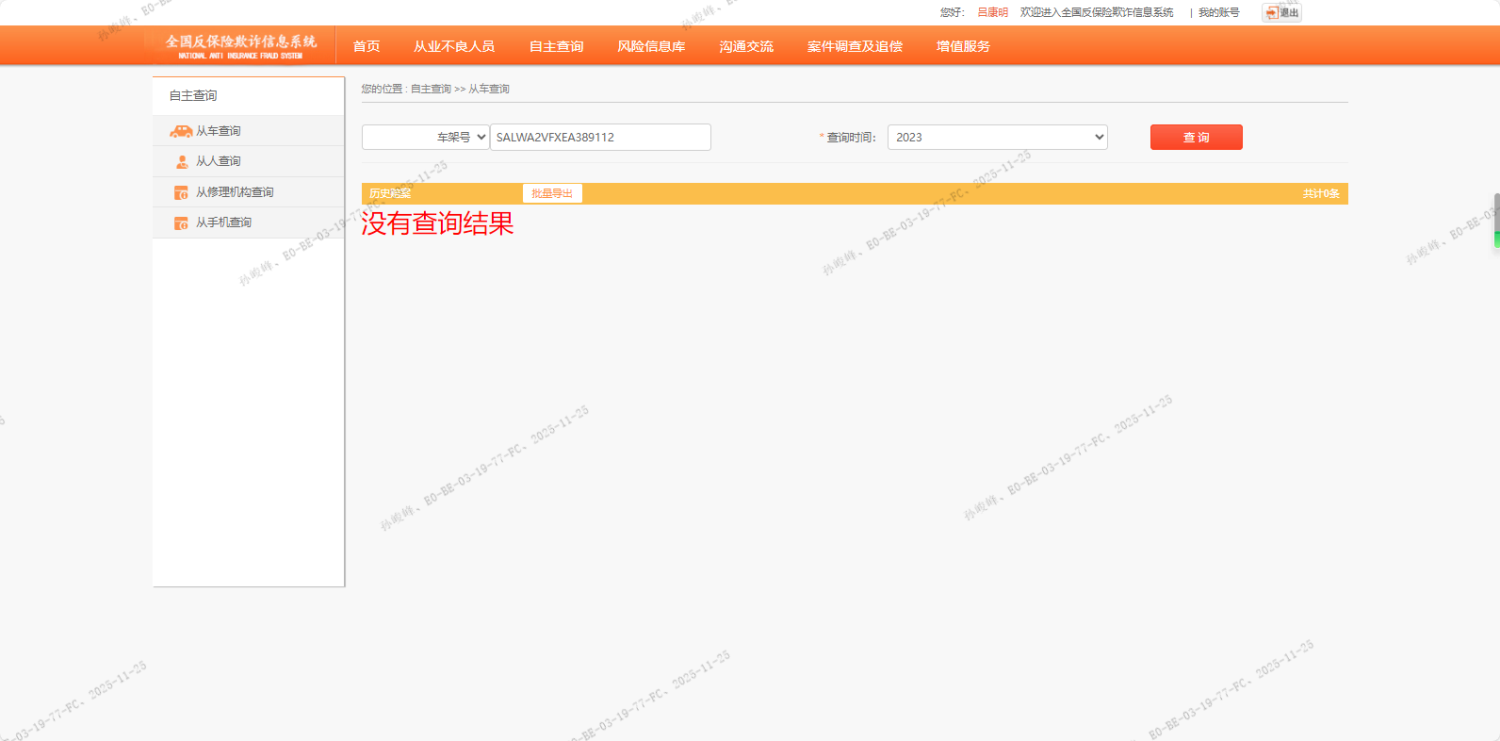Click the system logo 全国反保险欺诈信息系统
The image size is (1500, 741).
click(x=240, y=45)
